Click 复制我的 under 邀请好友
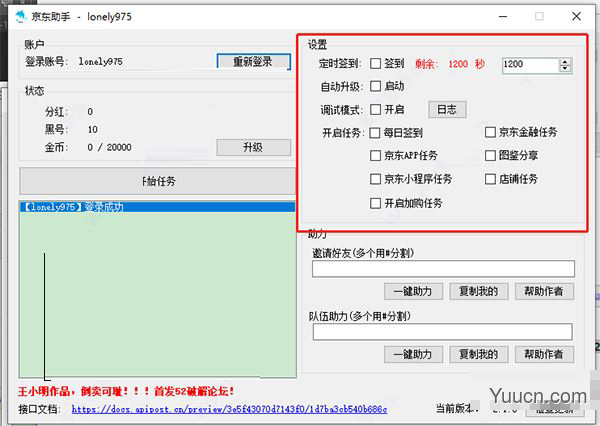This screenshot has width=600, height=426. coord(479,292)
